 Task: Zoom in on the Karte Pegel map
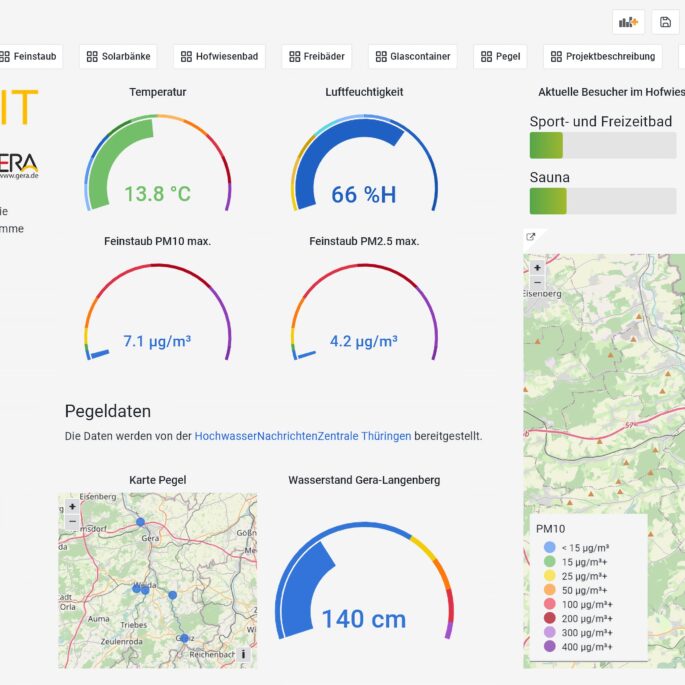tap(72, 506)
